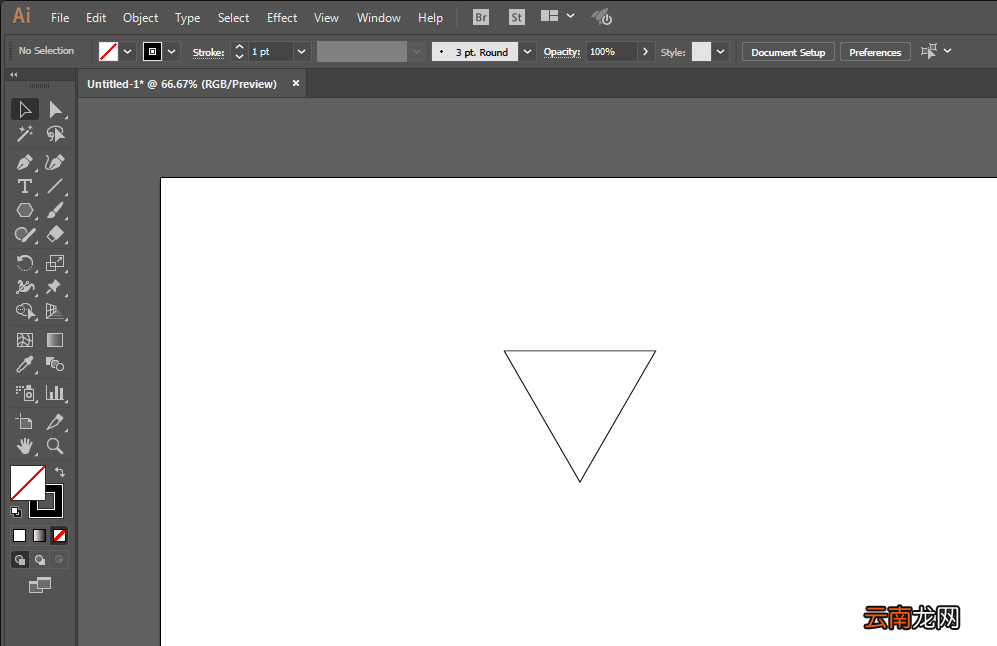Screen dimensions: 997x646
Task: Open the stroke weight dropdown
Action: 301,52
